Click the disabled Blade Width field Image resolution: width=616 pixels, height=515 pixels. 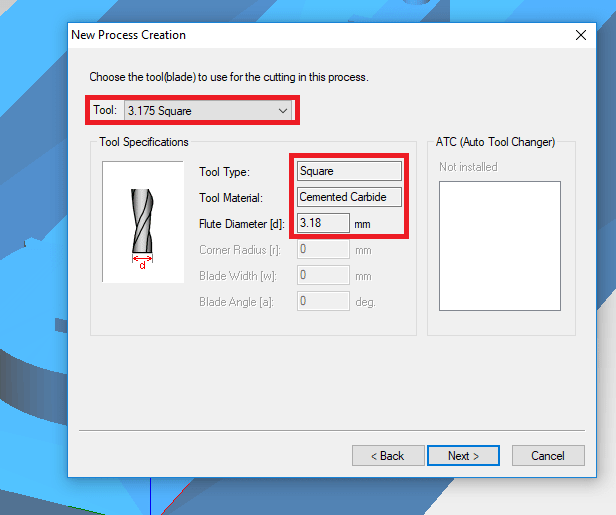[x=323, y=275]
